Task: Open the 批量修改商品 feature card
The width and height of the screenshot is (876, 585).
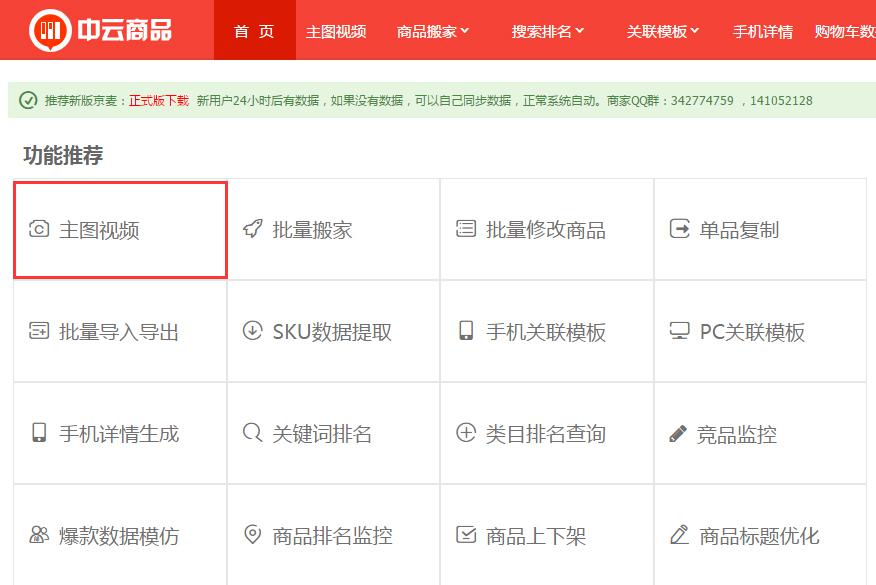Action: 547,230
